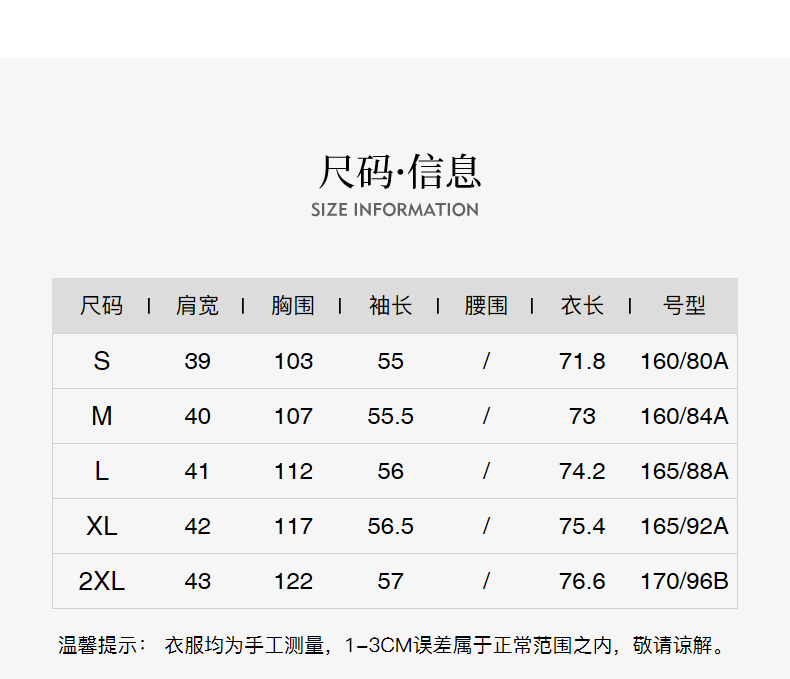This screenshot has width=790, height=679.
Task: Select the 尺码 column header
Action: (101, 306)
